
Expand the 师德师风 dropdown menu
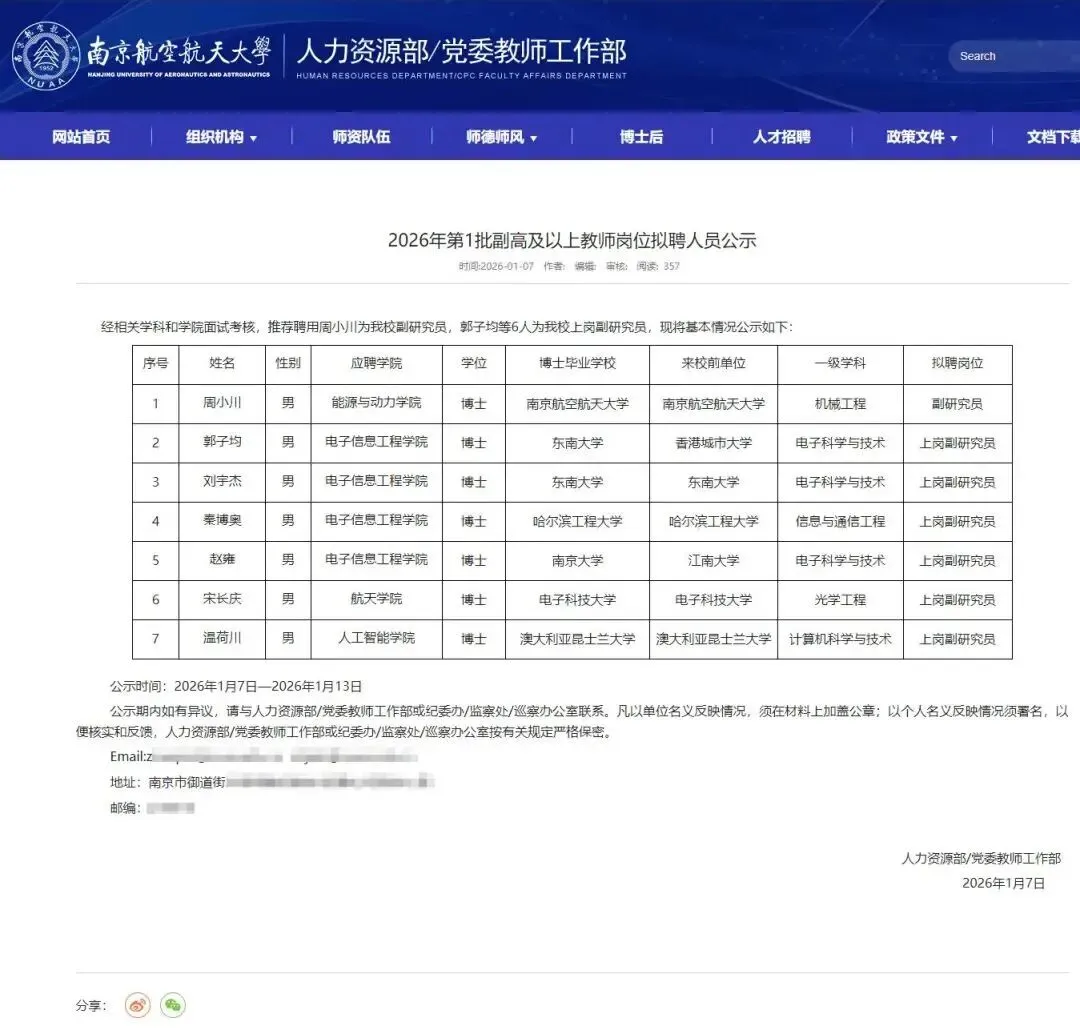(x=501, y=136)
